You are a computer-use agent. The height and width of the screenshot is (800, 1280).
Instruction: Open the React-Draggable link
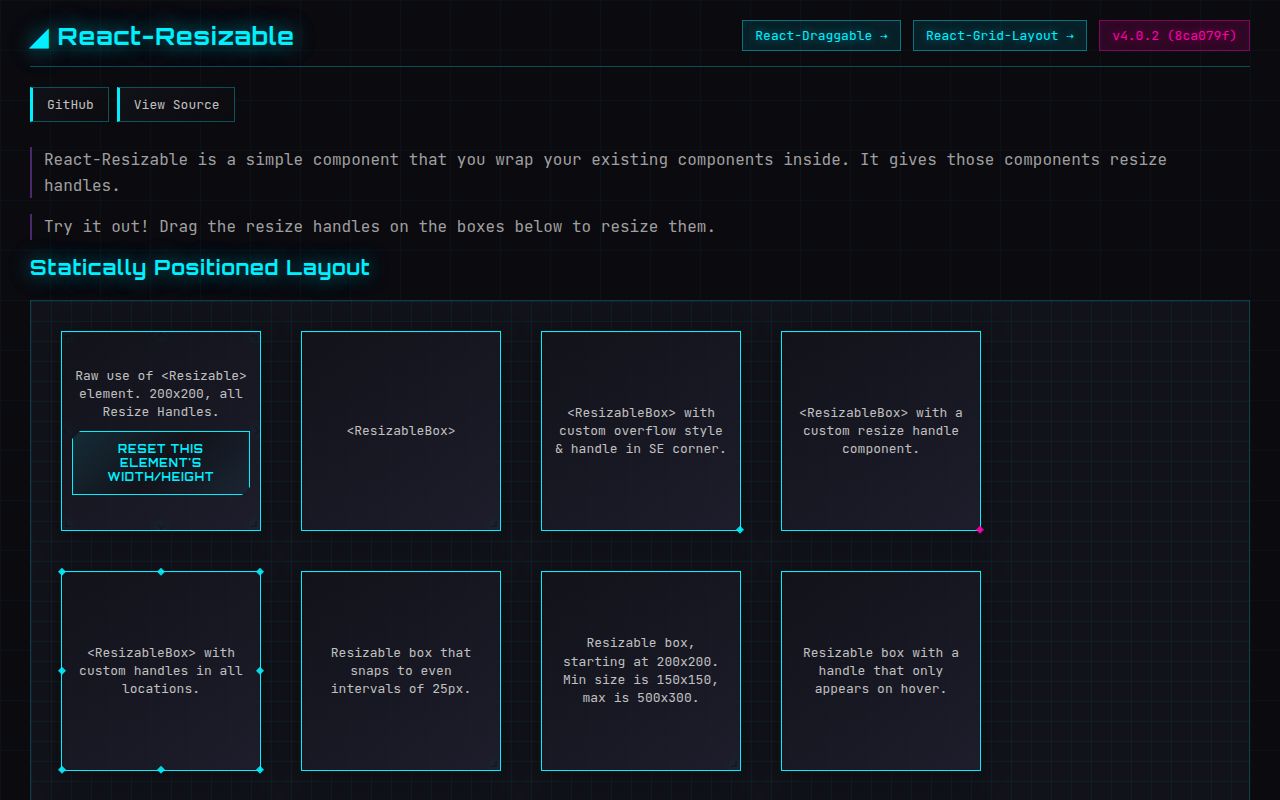point(821,36)
